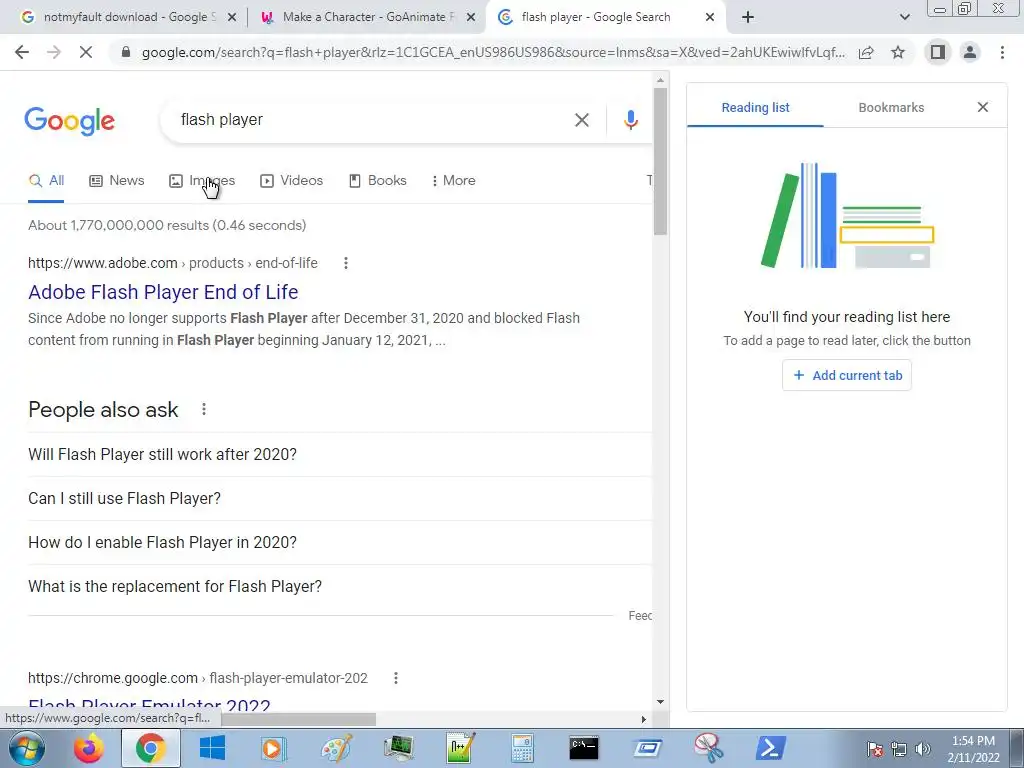Open the Images results tab

tap(202, 181)
